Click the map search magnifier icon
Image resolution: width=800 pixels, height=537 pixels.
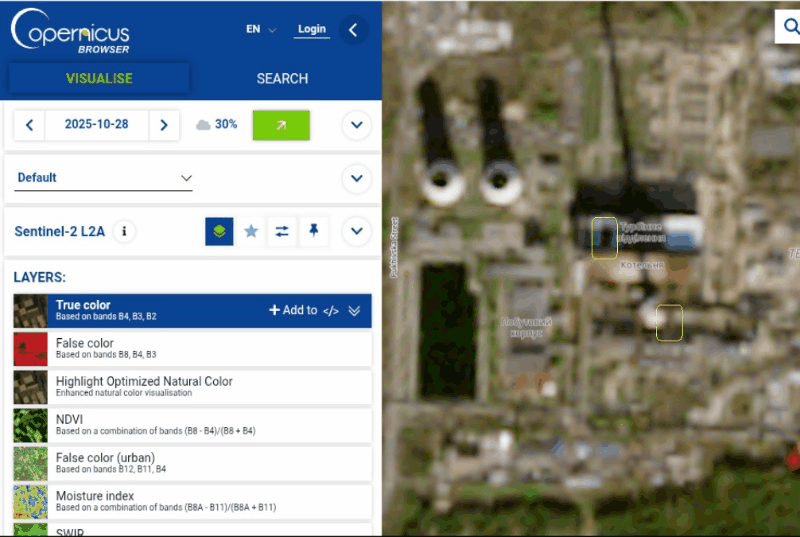point(787,27)
